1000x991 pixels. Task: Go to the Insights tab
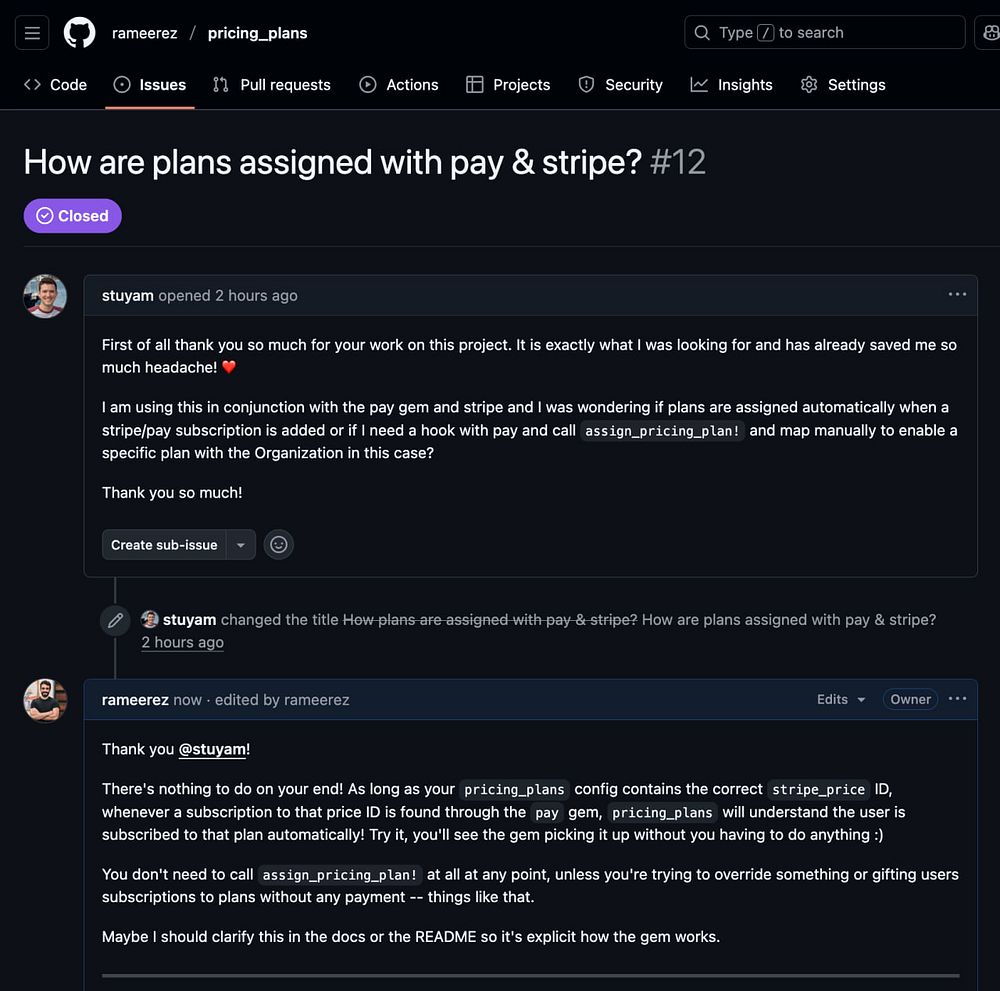point(732,85)
